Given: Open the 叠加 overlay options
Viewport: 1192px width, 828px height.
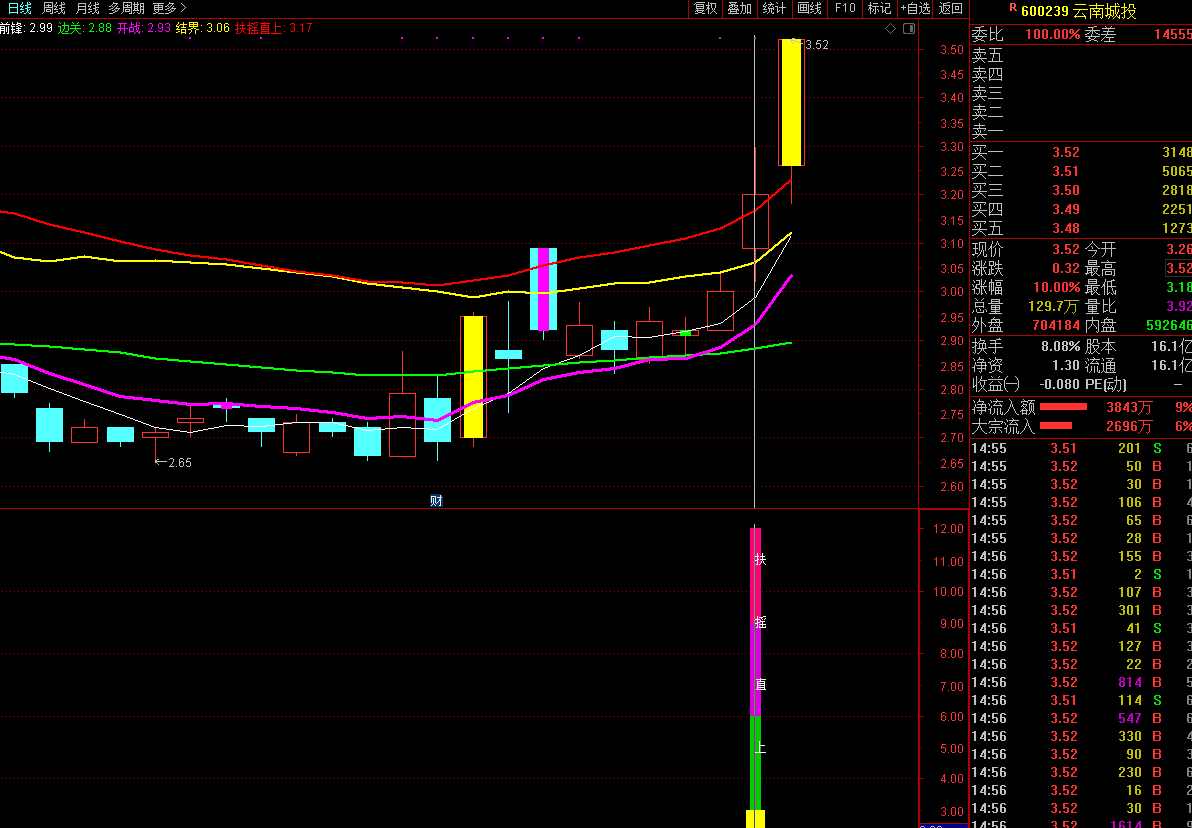Looking at the screenshot, I should (x=739, y=9).
